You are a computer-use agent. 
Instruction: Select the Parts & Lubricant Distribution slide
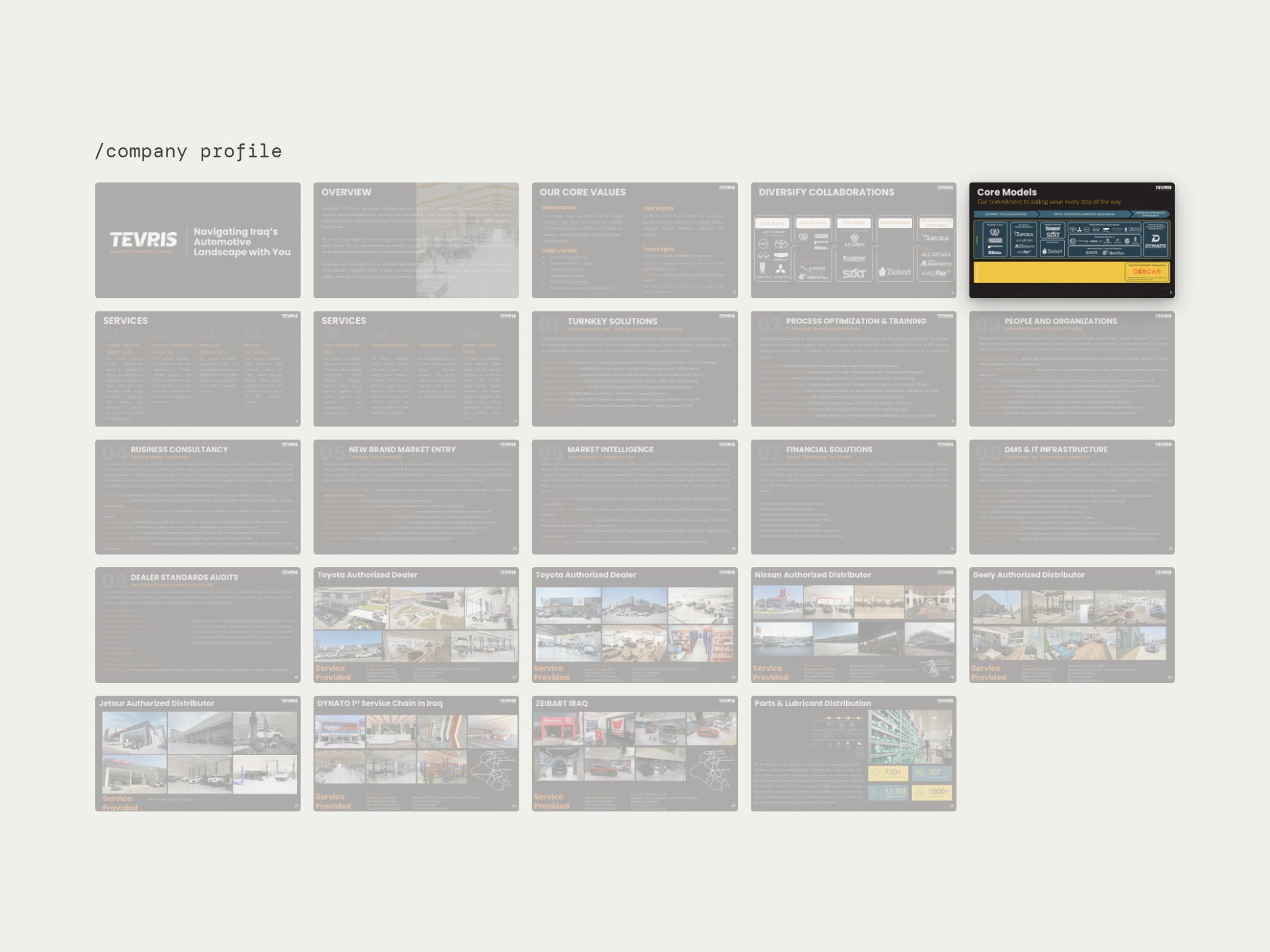[853, 754]
